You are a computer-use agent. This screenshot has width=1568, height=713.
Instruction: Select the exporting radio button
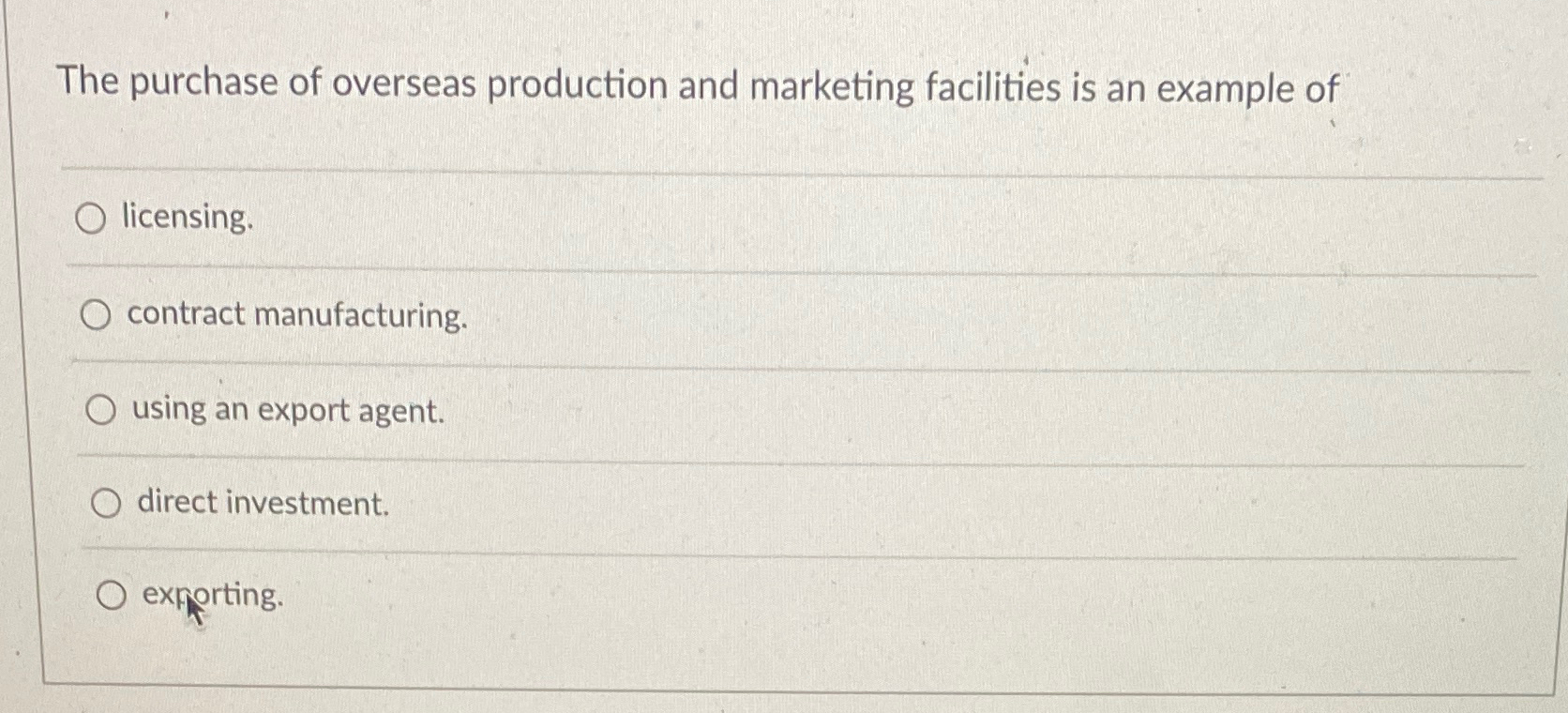pos(112,594)
